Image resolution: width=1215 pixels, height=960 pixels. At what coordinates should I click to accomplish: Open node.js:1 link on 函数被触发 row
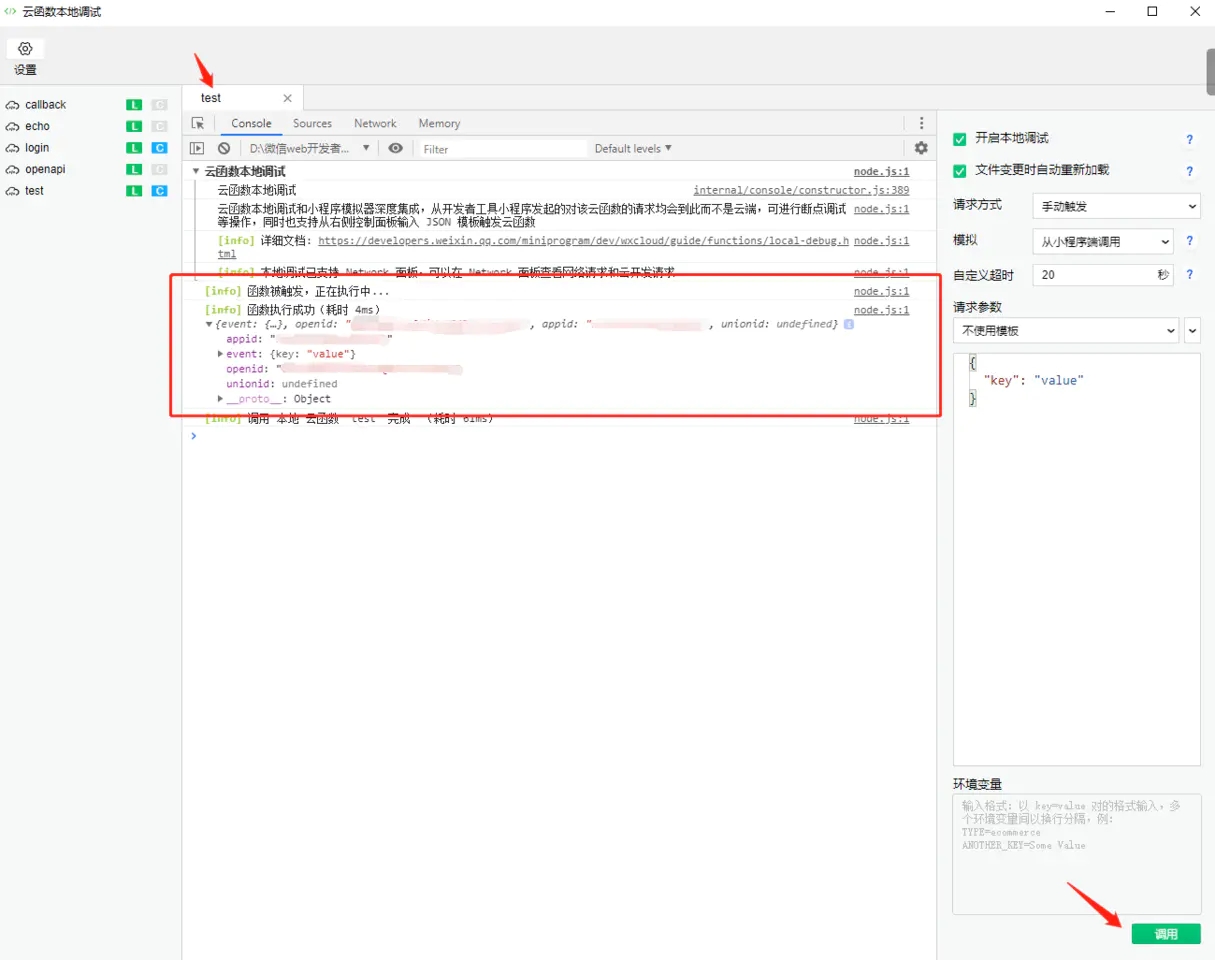[x=881, y=292]
